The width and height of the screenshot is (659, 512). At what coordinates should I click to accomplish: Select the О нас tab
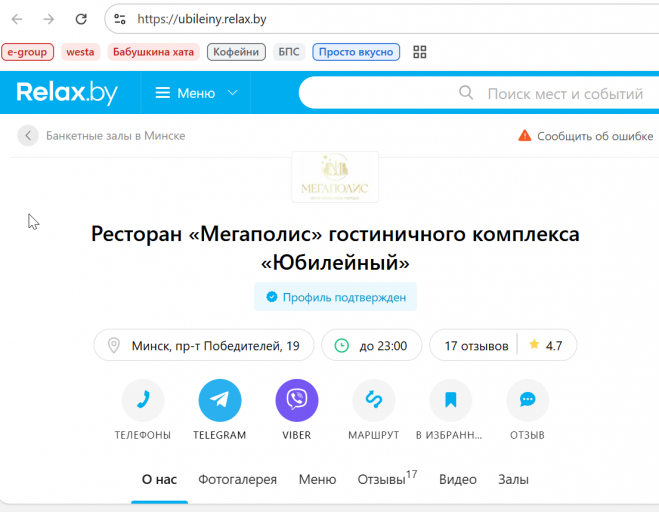point(159,480)
